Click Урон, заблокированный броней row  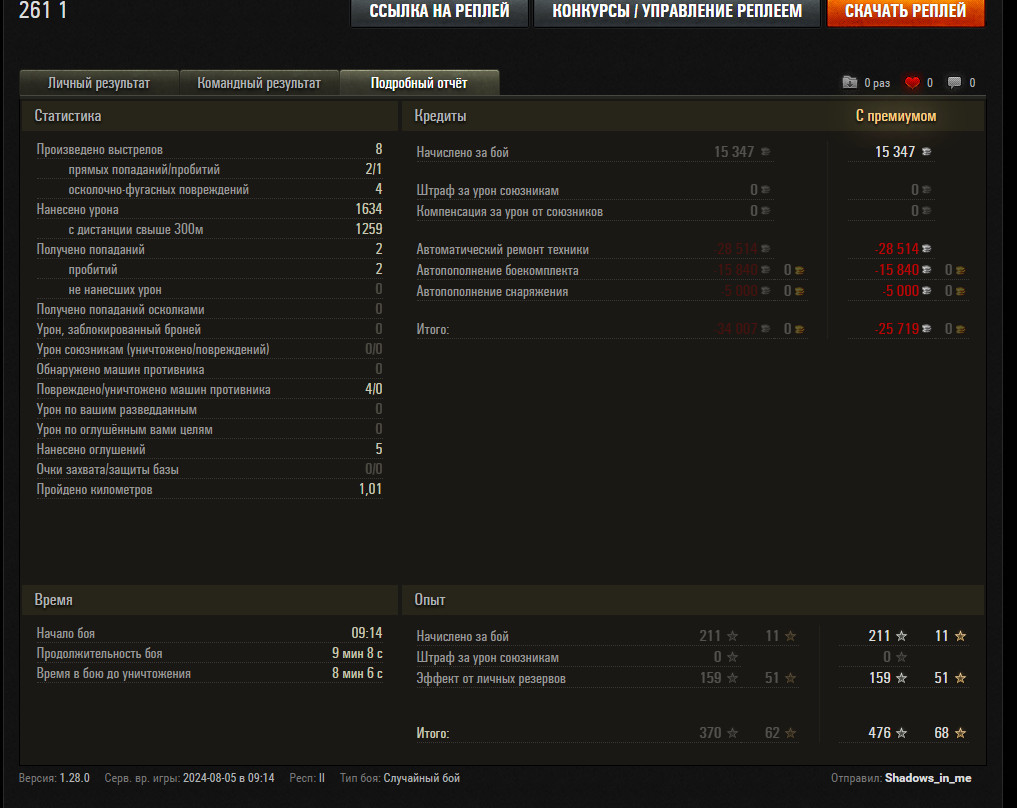209,329
